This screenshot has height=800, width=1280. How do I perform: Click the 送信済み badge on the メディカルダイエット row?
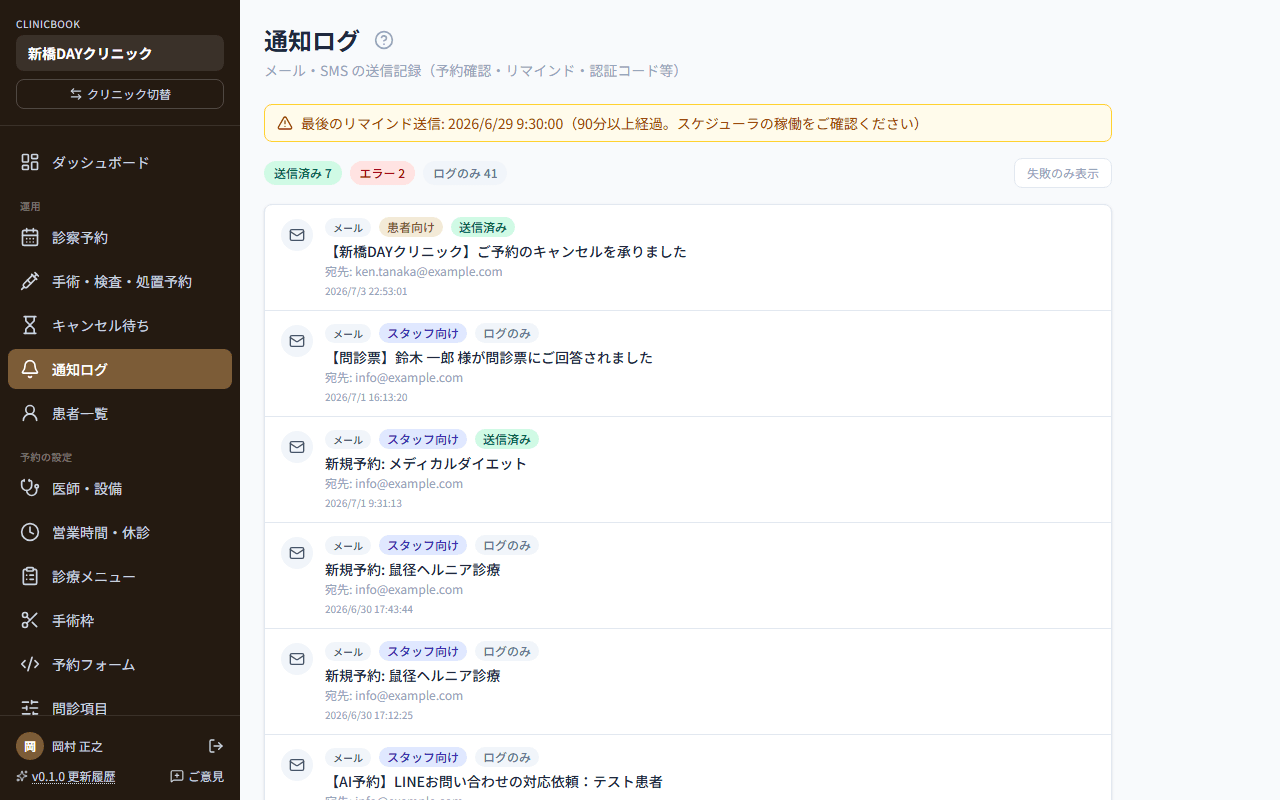coord(507,439)
